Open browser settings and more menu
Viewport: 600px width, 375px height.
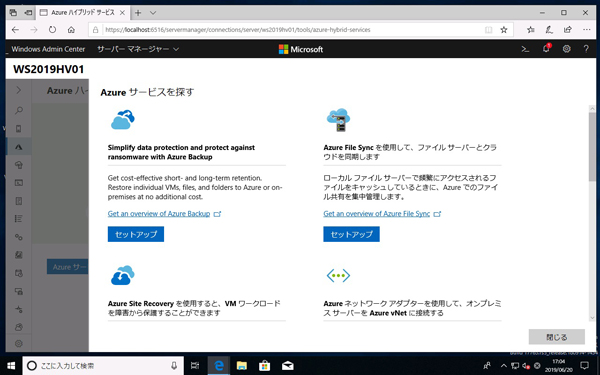pos(587,30)
